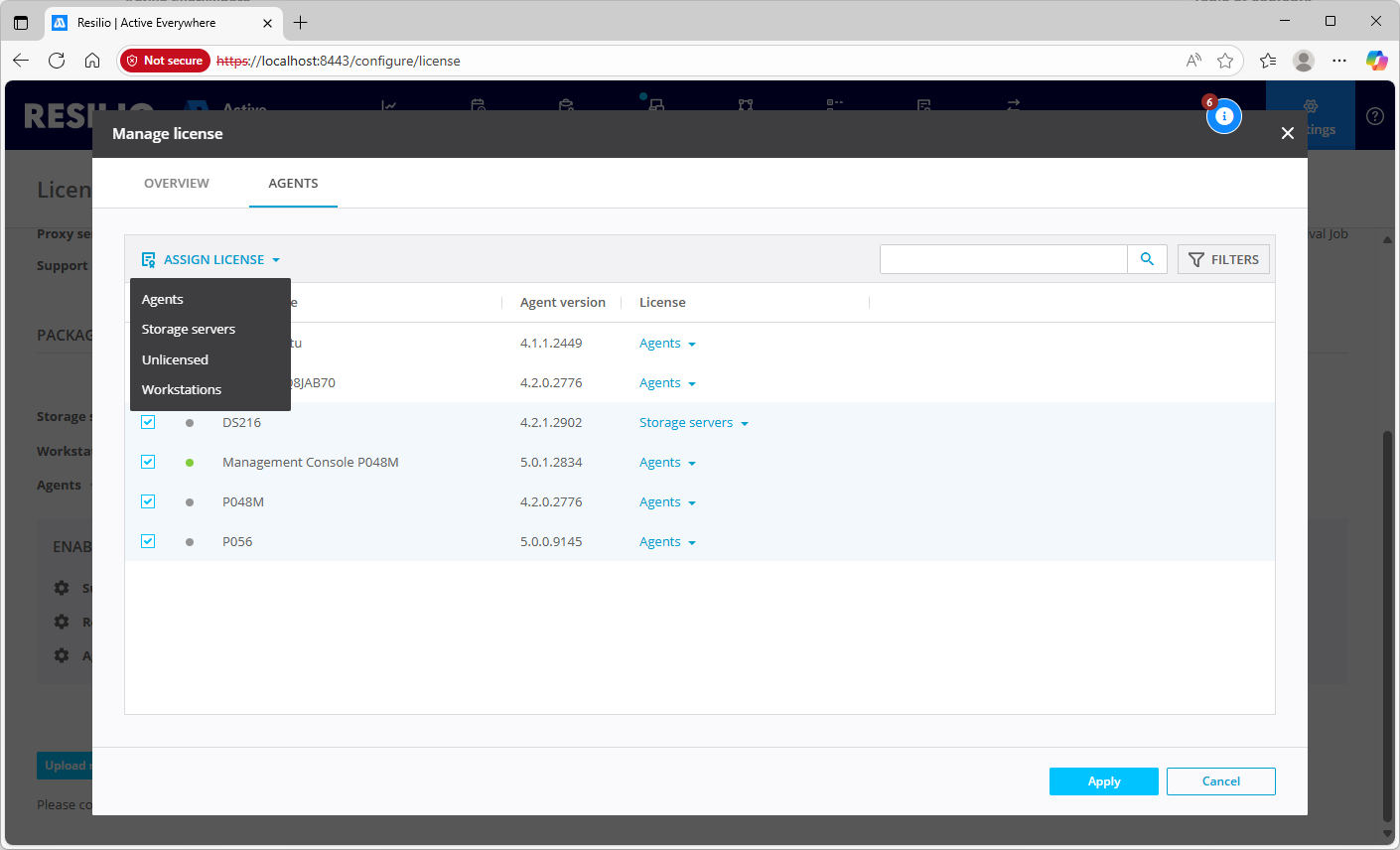Open the browser profile avatar icon
The height and width of the screenshot is (850, 1400).
point(1304,61)
